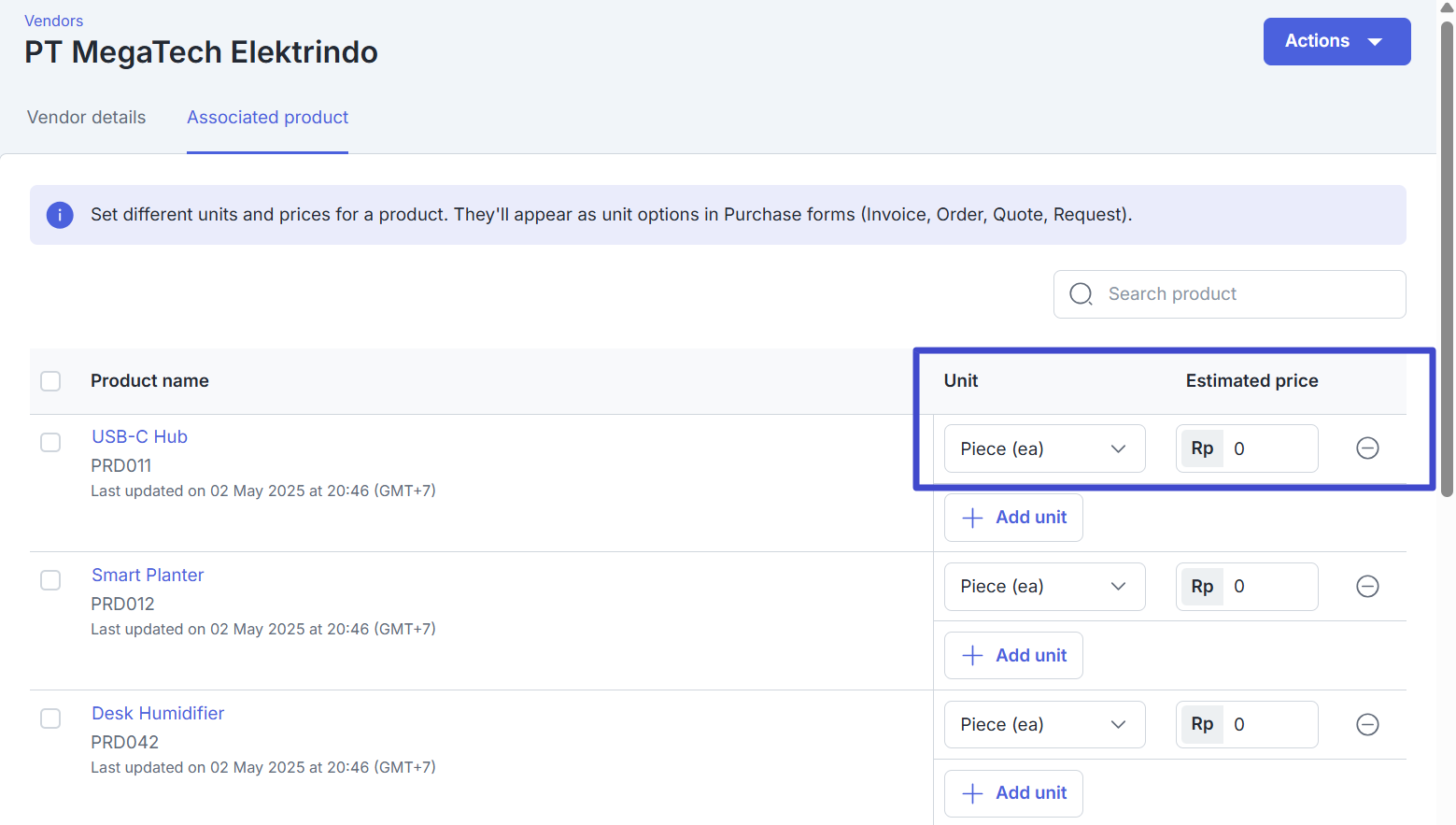Viewport: 1456px width, 825px height.
Task: Click the minus icon for Smart Planter
Action: 1367,587
